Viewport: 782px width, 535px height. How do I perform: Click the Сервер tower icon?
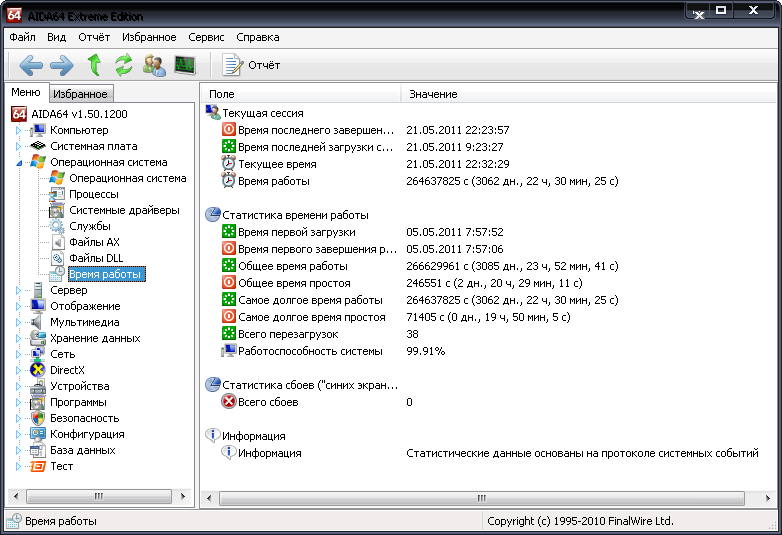pos(38,290)
